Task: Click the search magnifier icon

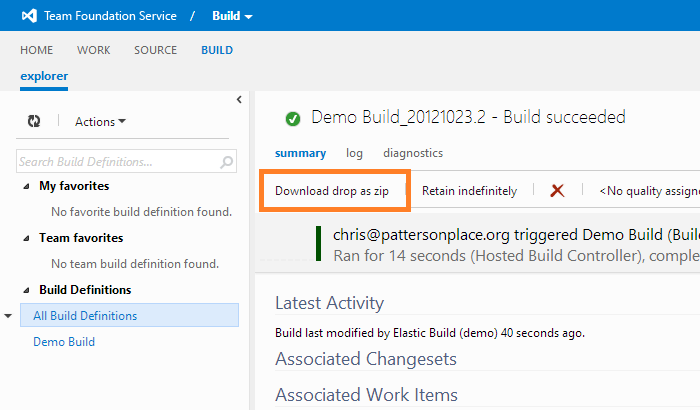Action: pos(226,162)
